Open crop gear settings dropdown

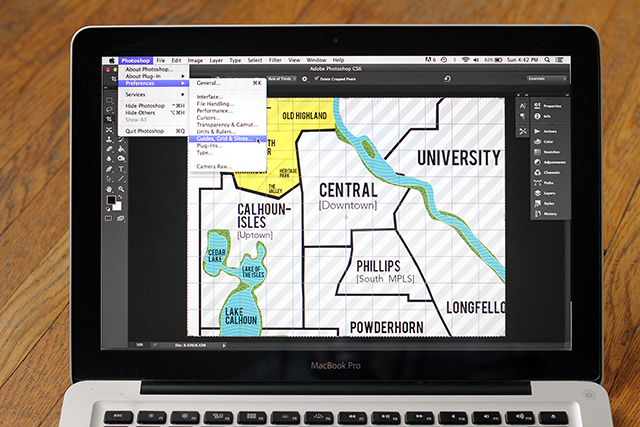304,79
